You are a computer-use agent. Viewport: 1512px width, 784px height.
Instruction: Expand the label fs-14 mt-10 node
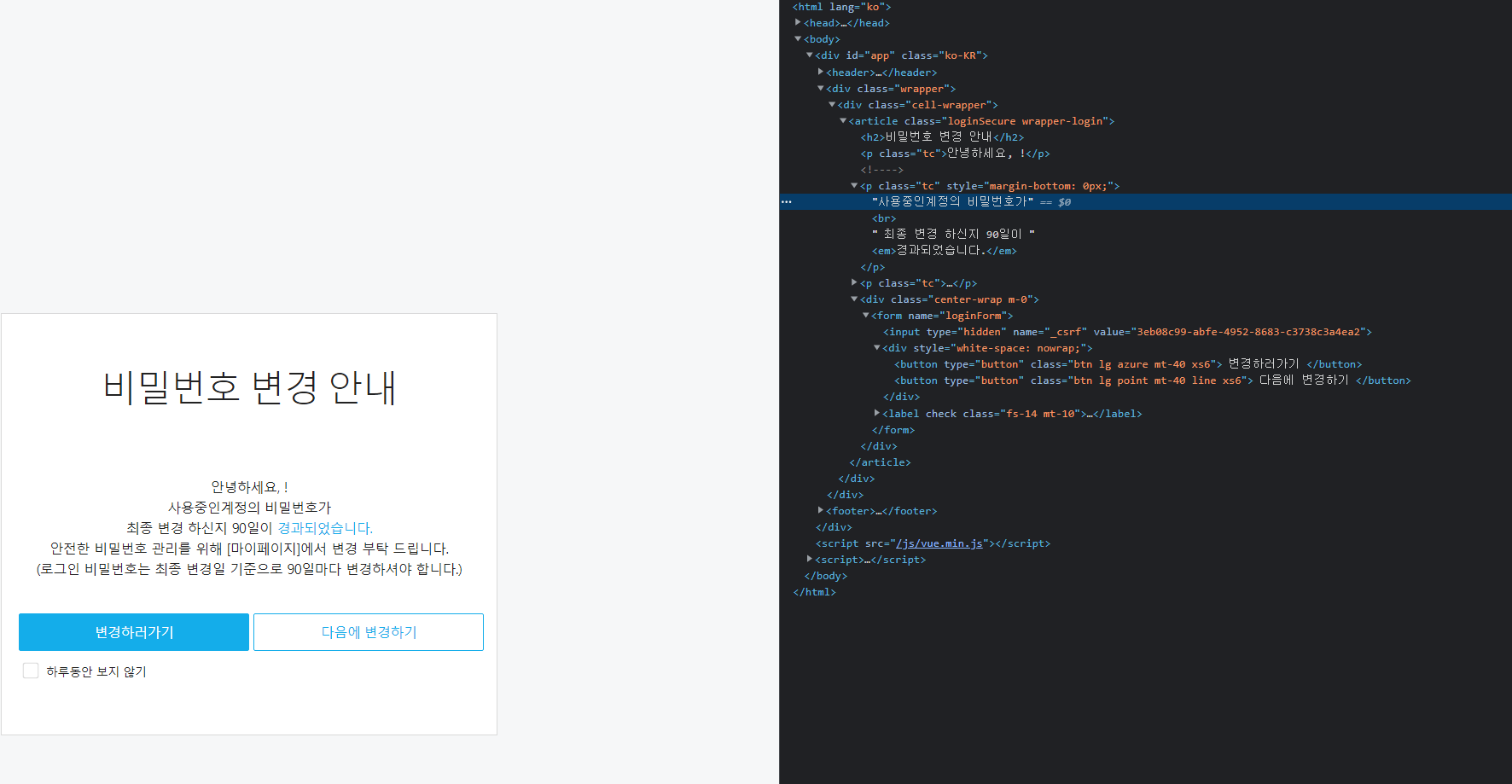point(876,414)
